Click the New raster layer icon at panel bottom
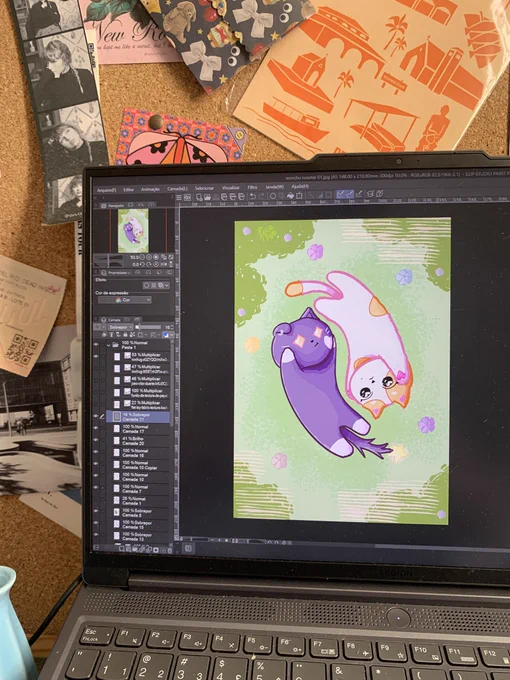The width and height of the screenshot is (510, 680). point(121,550)
